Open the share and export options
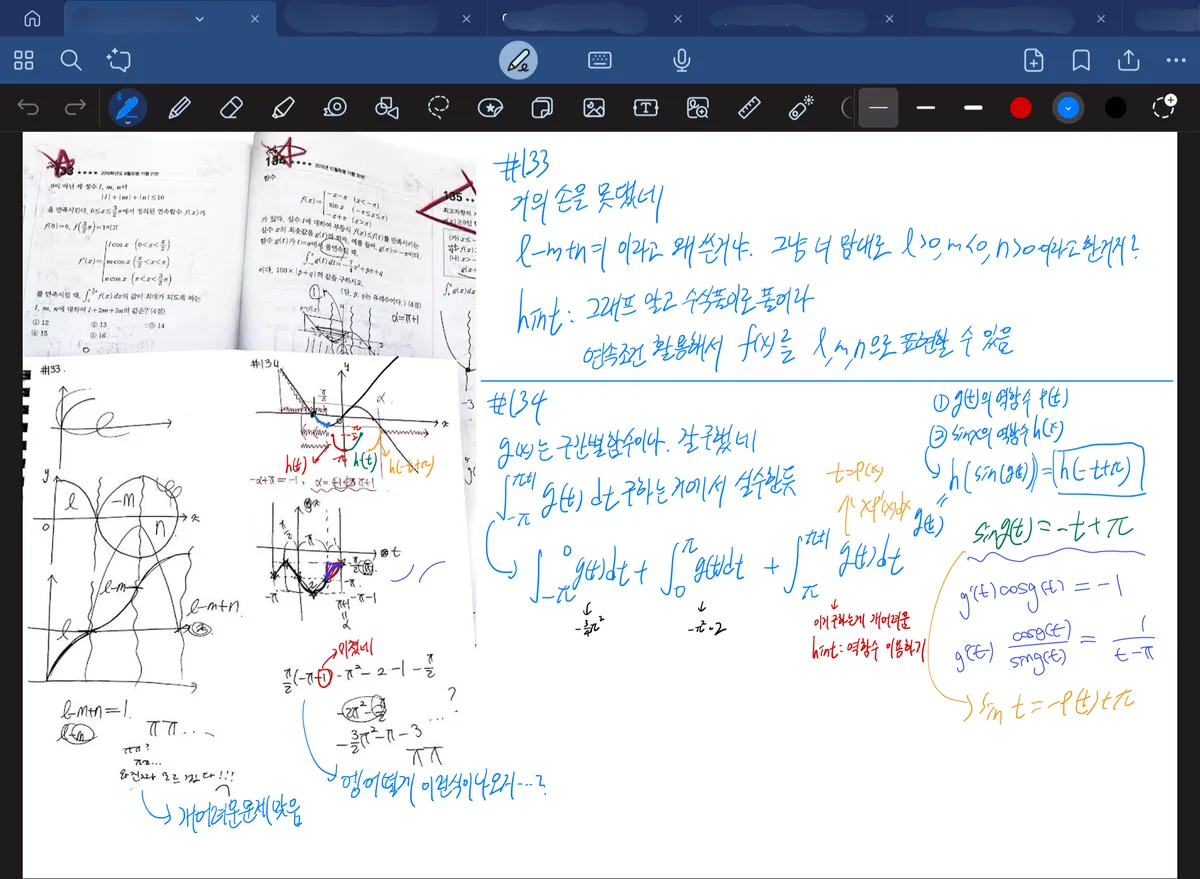Viewport: 1200px width, 879px height. click(x=1129, y=60)
